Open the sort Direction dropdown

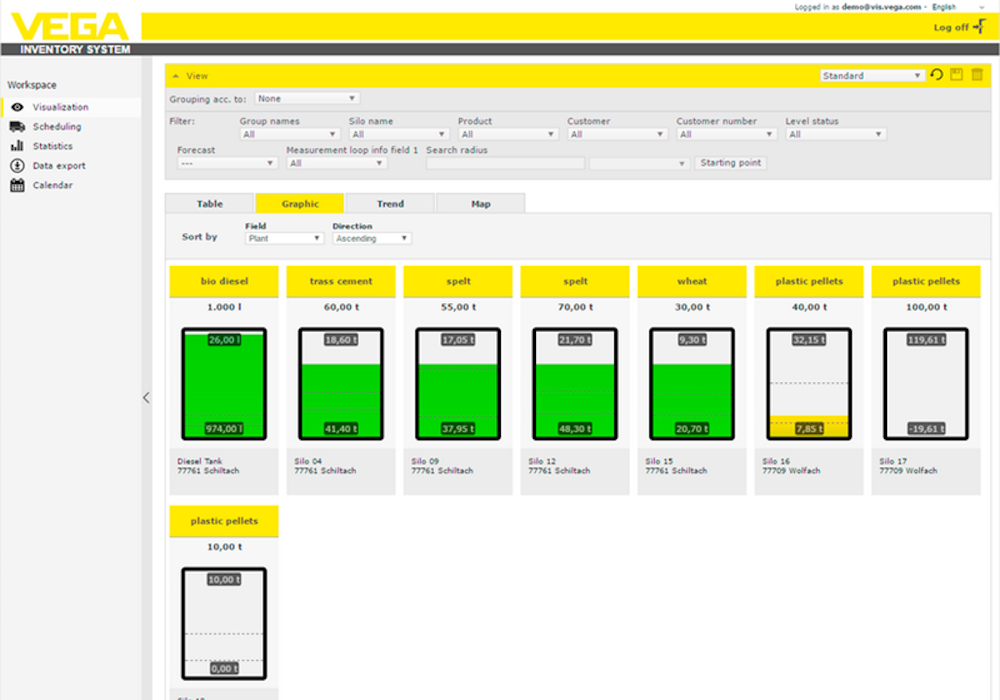point(372,238)
